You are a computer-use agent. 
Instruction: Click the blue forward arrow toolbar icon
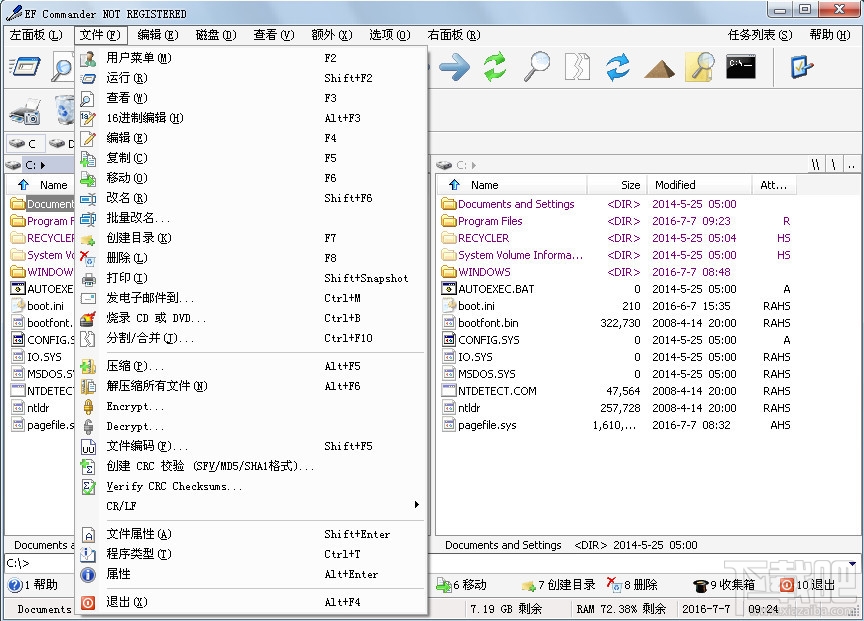pyautogui.click(x=453, y=68)
